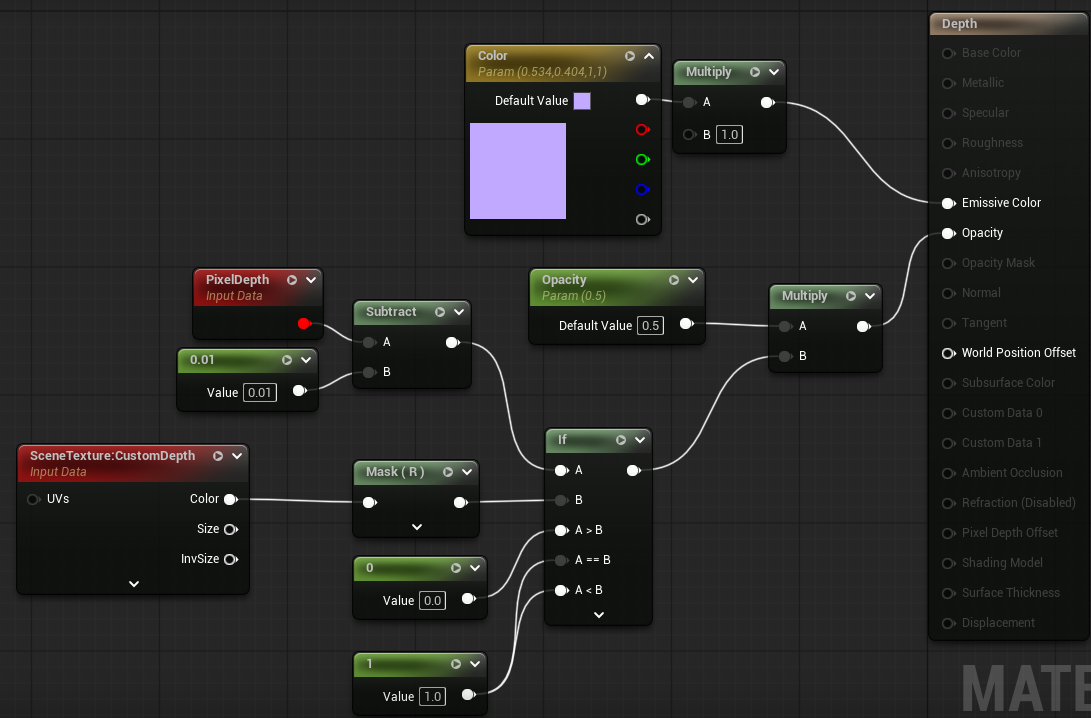Toggle preview icon on the Mask ( R ) node
The image size is (1091, 718).
coord(448,472)
